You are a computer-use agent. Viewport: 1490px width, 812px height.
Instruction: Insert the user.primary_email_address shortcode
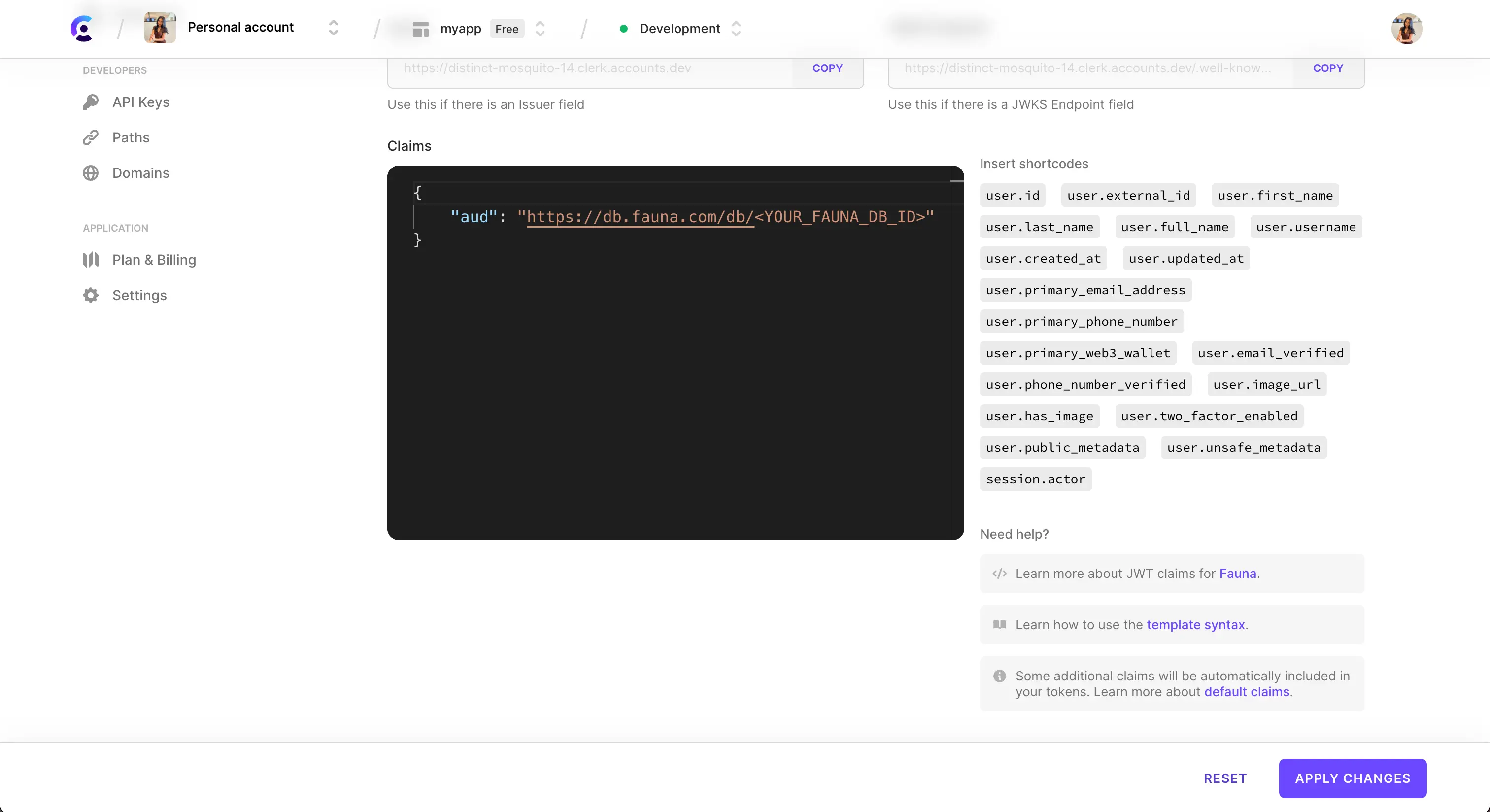tap(1085, 290)
